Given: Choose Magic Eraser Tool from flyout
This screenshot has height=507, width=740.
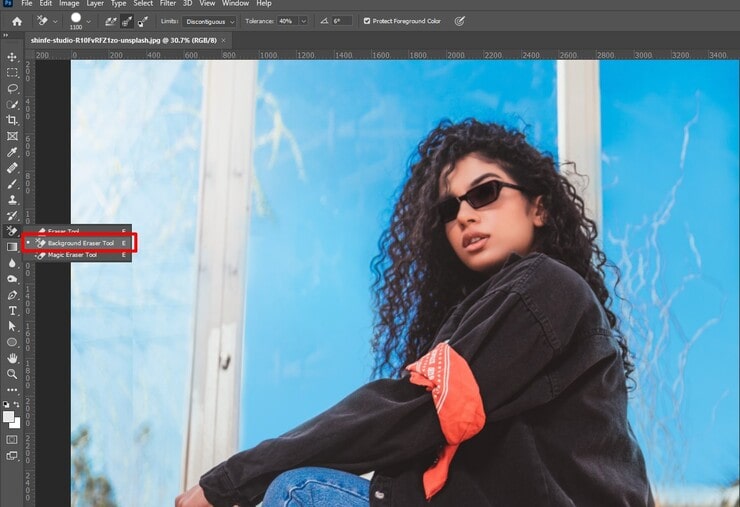Looking at the screenshot, I should pyautogui.click(x=78, y=255).
